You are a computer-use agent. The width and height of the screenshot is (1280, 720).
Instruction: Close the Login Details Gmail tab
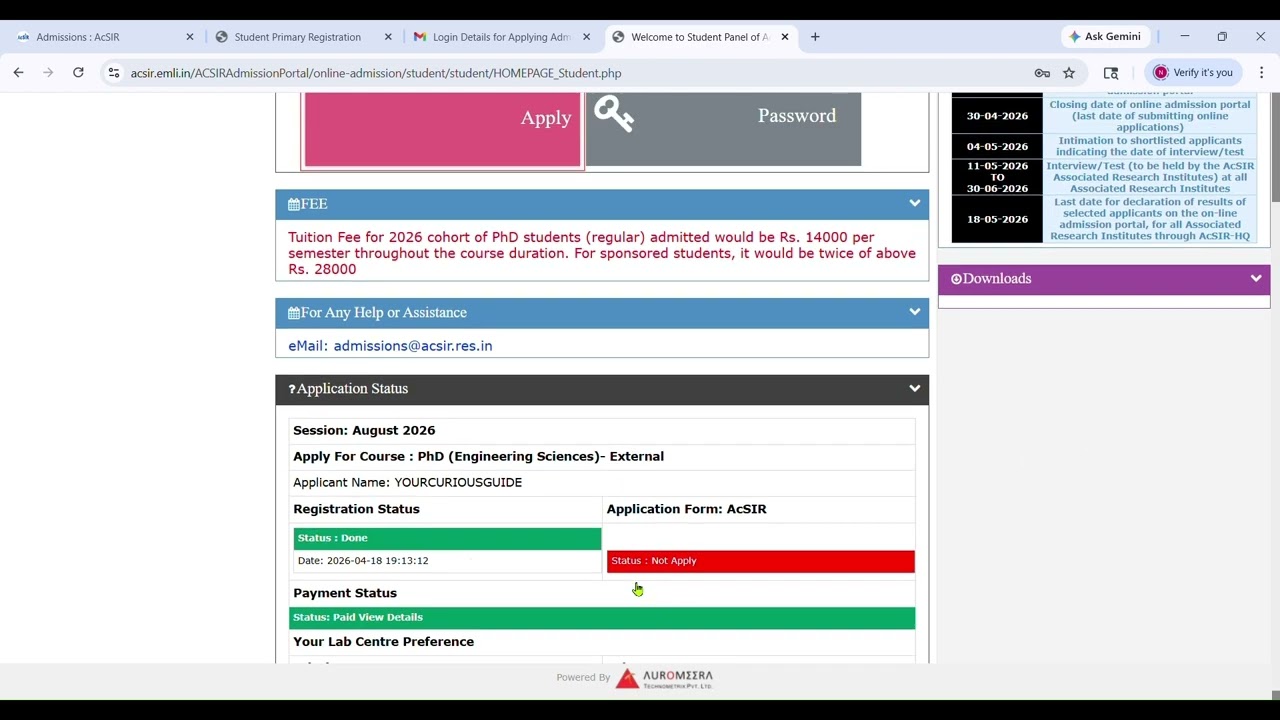point(587,37)
